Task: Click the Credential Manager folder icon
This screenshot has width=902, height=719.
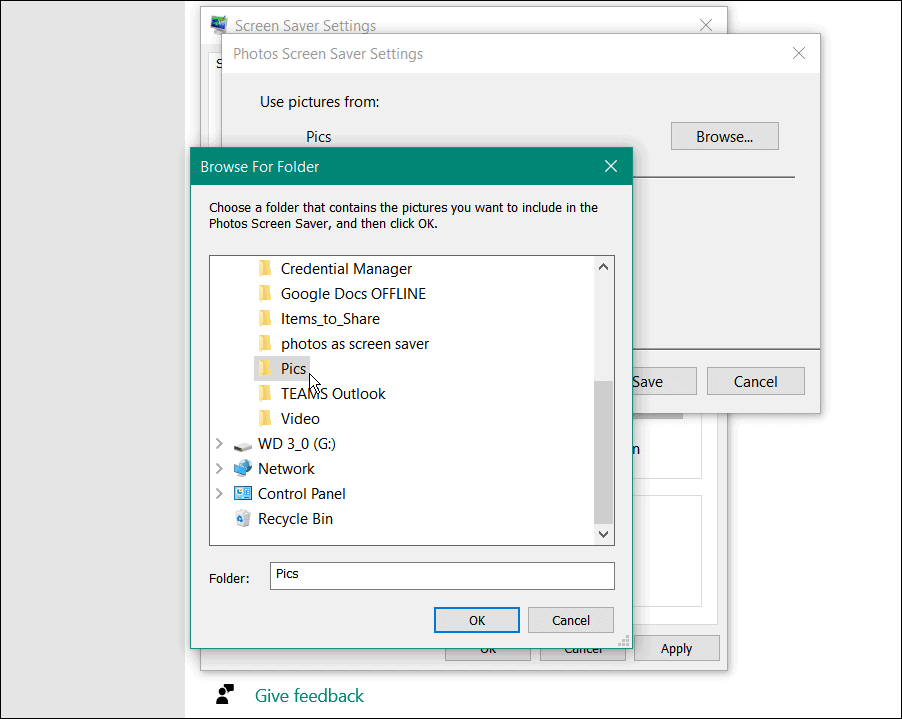Action: pos(265,268)
